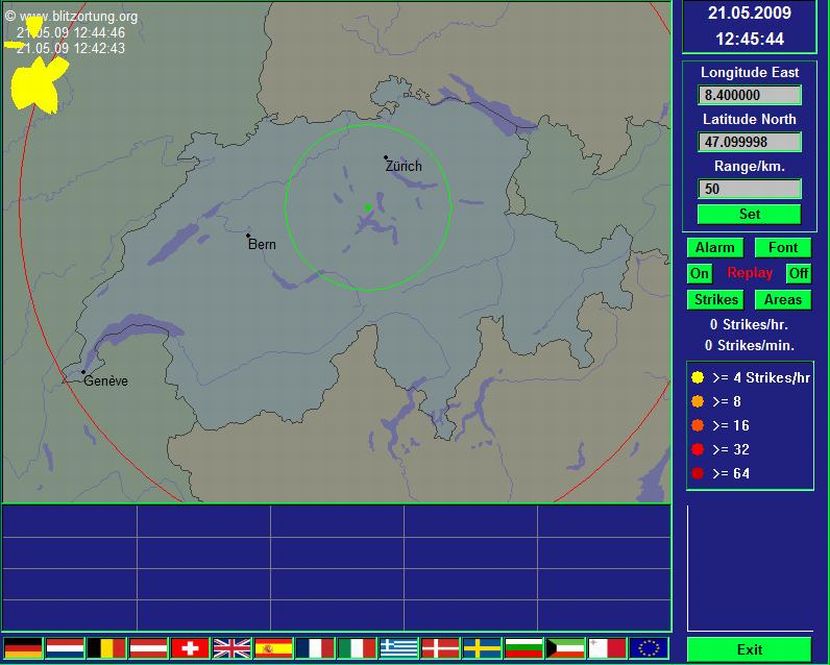Select the United Kingdom flag
This screenshot has height=665, width=830.
[x=232, y=648]
